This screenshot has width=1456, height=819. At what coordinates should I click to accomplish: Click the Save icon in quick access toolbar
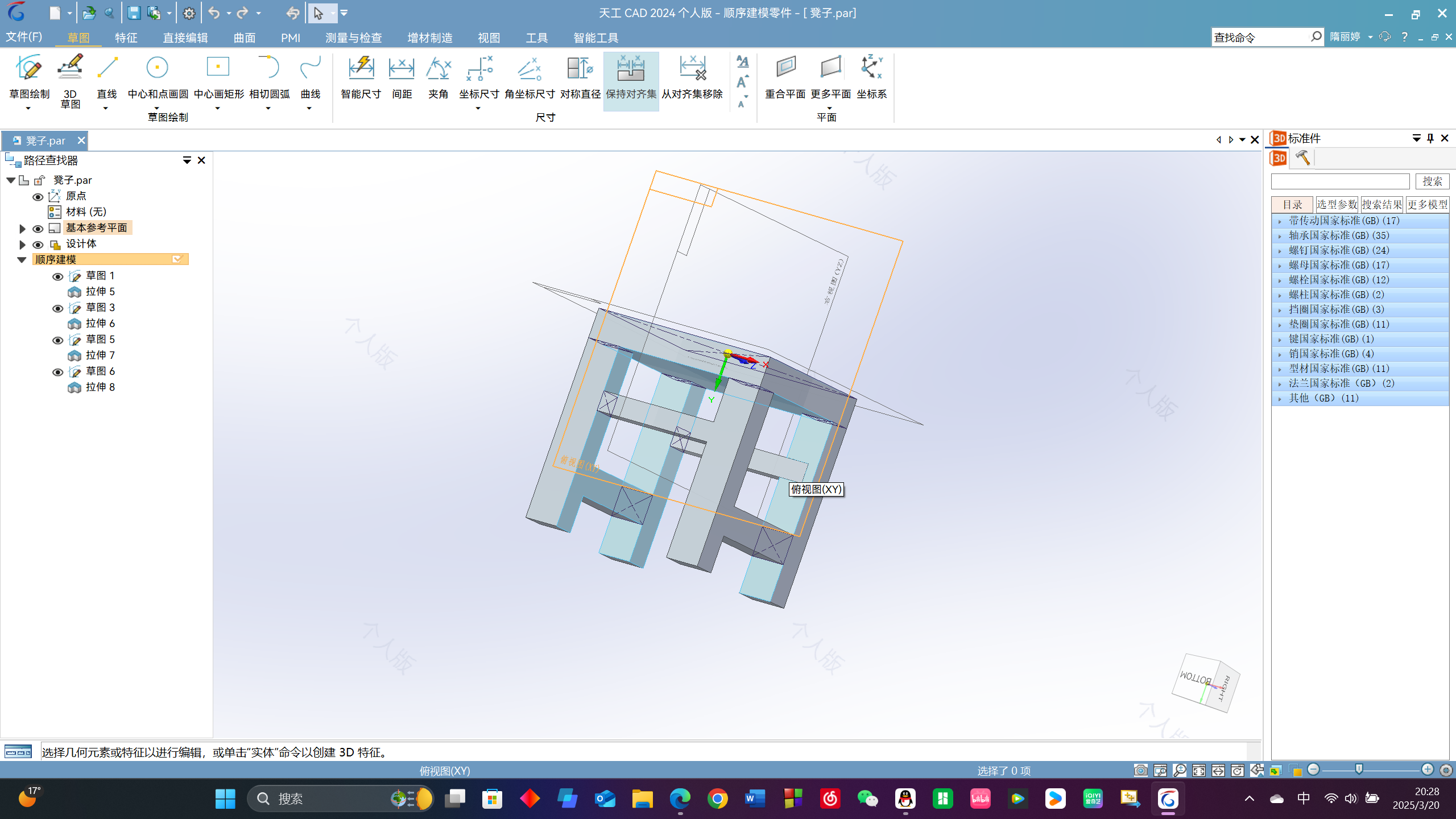[134, 13]
